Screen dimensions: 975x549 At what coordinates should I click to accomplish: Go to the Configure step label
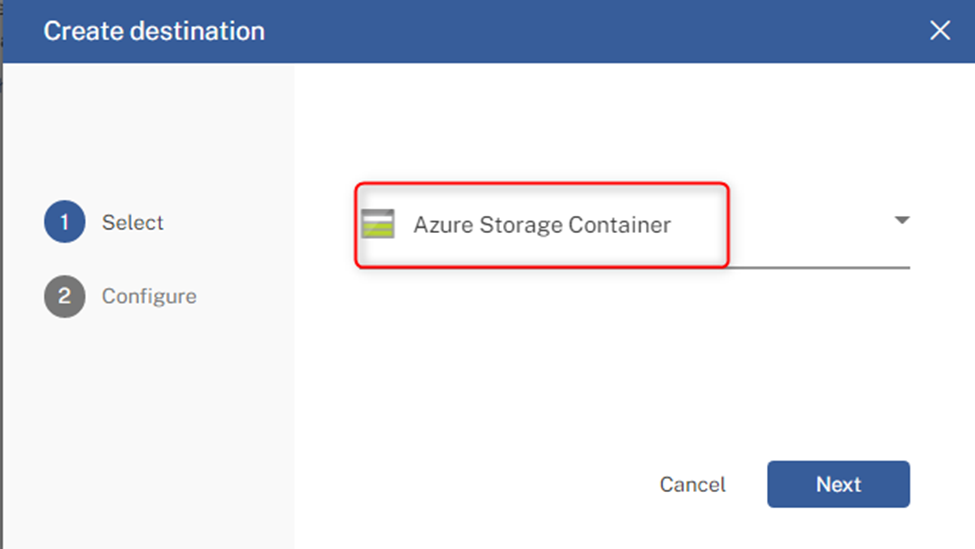[x=149, y=297]
